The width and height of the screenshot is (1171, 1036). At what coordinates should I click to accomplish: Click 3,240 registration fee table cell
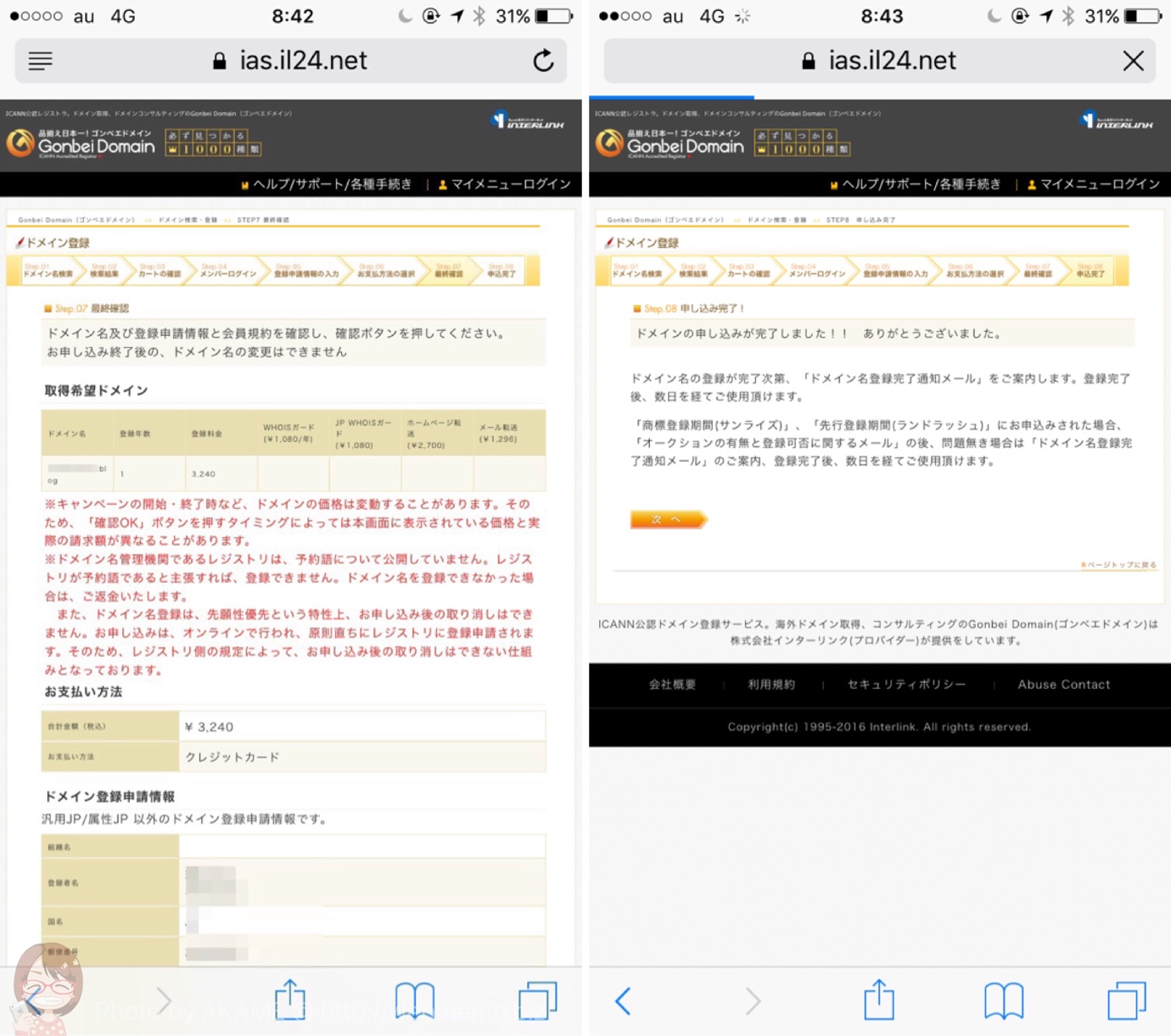[221, 473]
